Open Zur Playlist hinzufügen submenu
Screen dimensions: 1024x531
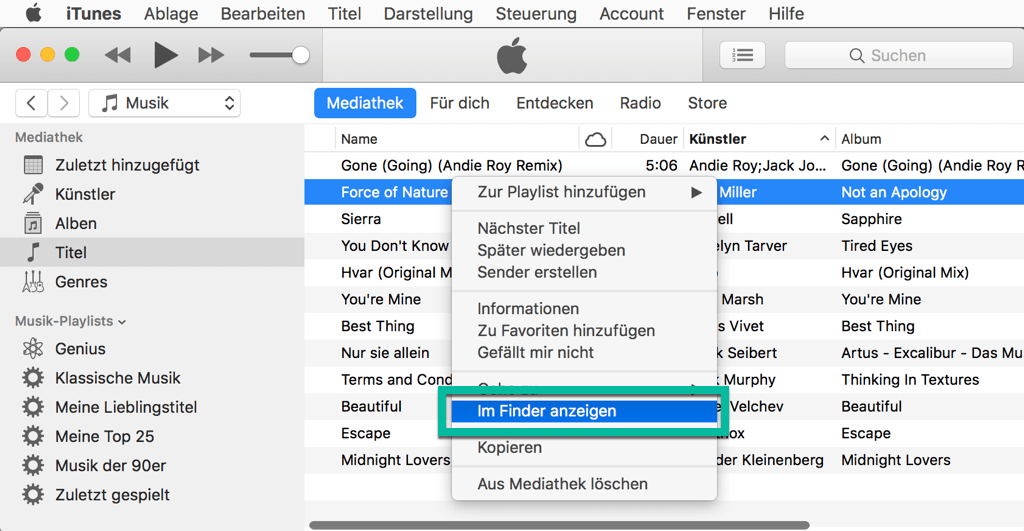tap(584, 192)
